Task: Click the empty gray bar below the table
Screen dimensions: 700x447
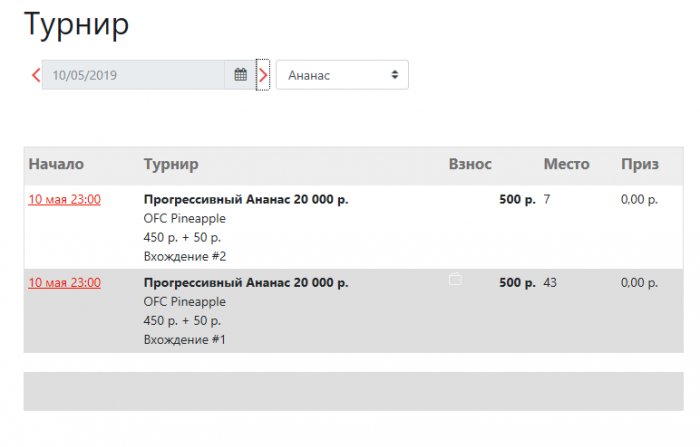Action: pos(354,391)
